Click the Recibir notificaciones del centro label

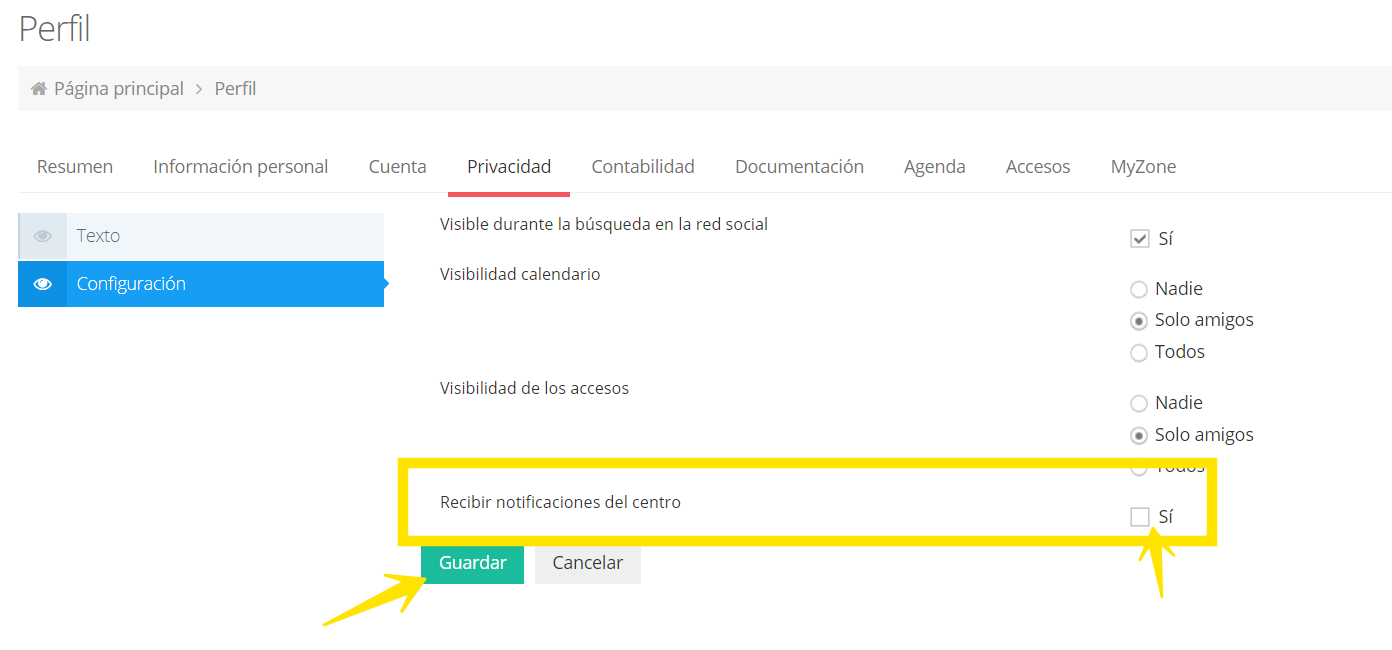point(560,502)
